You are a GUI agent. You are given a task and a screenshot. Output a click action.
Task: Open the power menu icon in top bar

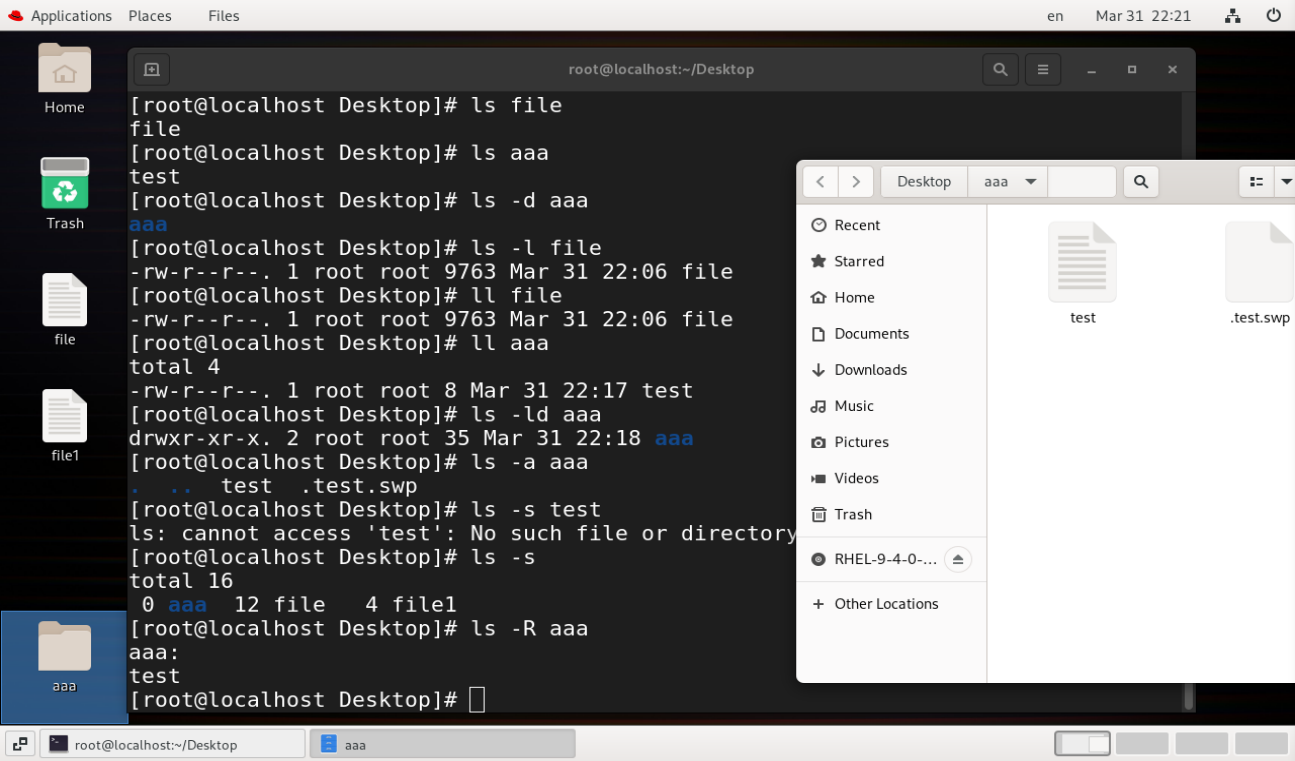tap(1273, 15)
